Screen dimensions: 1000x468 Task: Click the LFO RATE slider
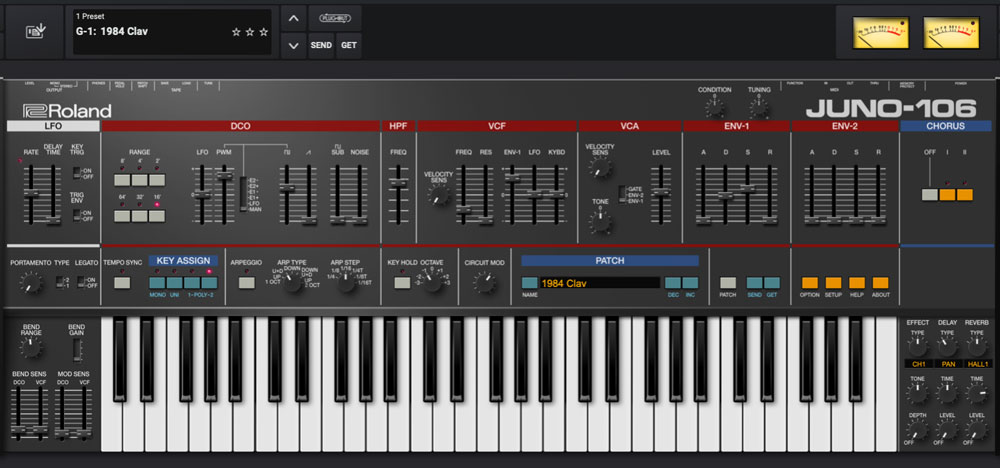point(31,193)
